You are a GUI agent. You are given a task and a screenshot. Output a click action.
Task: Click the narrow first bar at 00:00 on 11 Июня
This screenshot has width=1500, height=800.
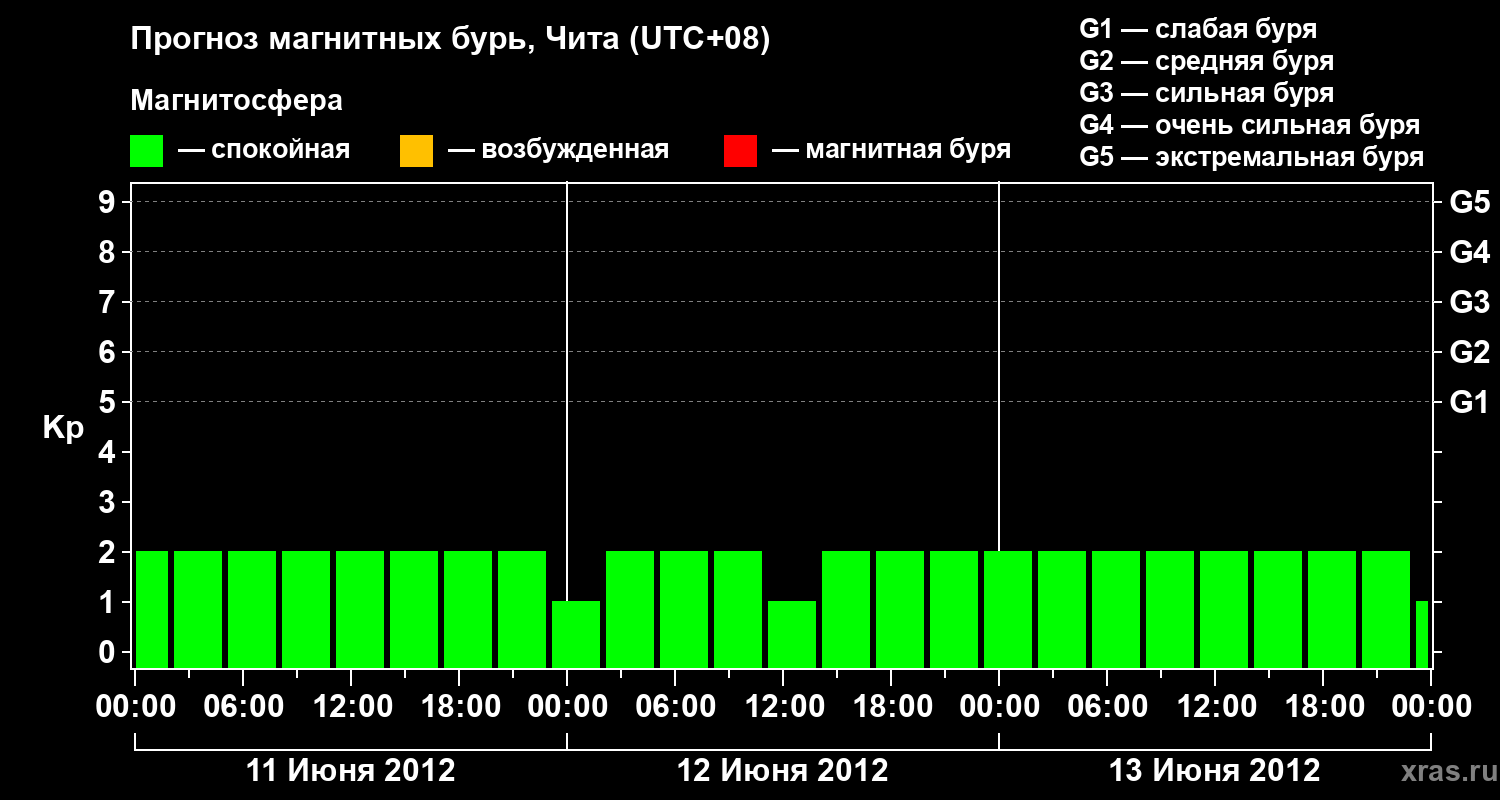[x=152, y=609]
